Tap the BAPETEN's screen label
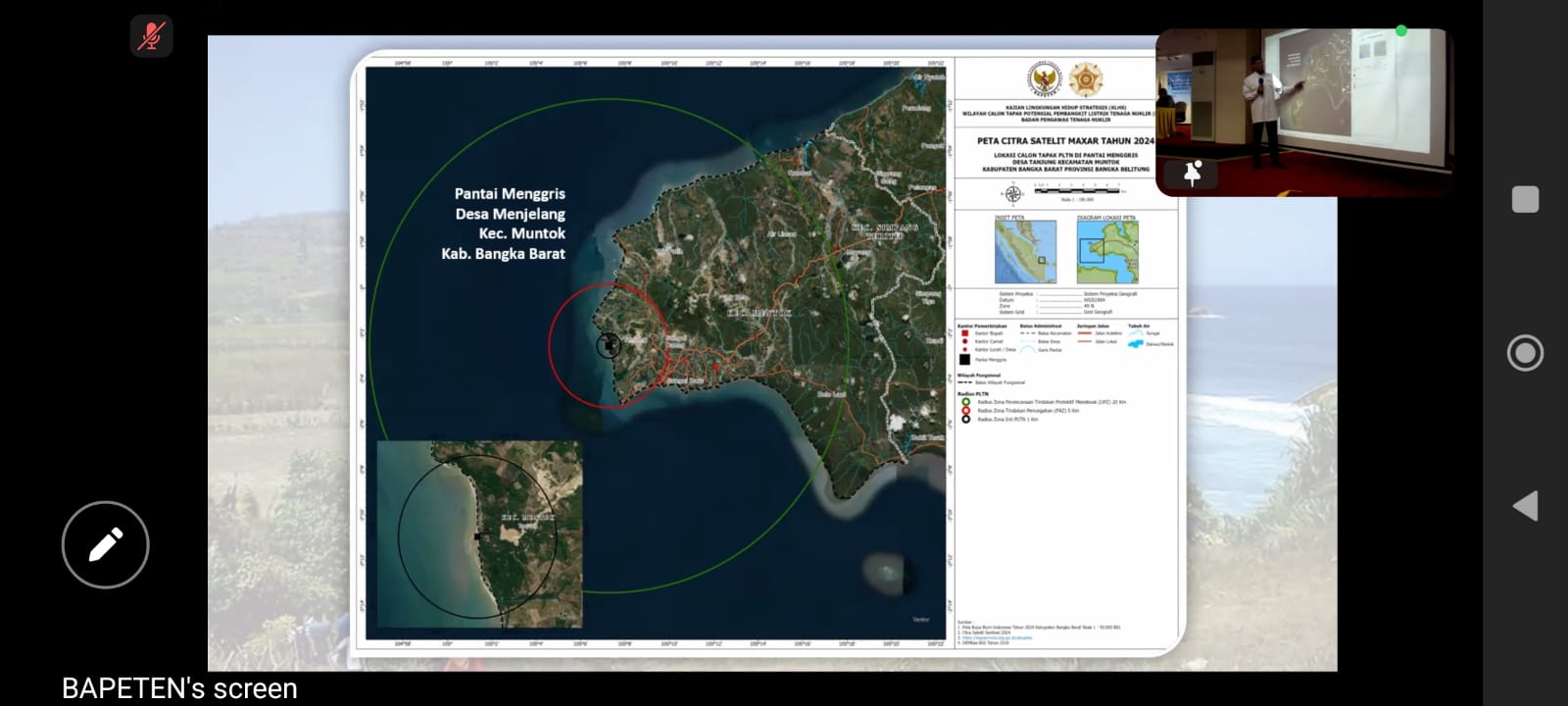Viewport: 1568px width, 706px height. [179, 688]
